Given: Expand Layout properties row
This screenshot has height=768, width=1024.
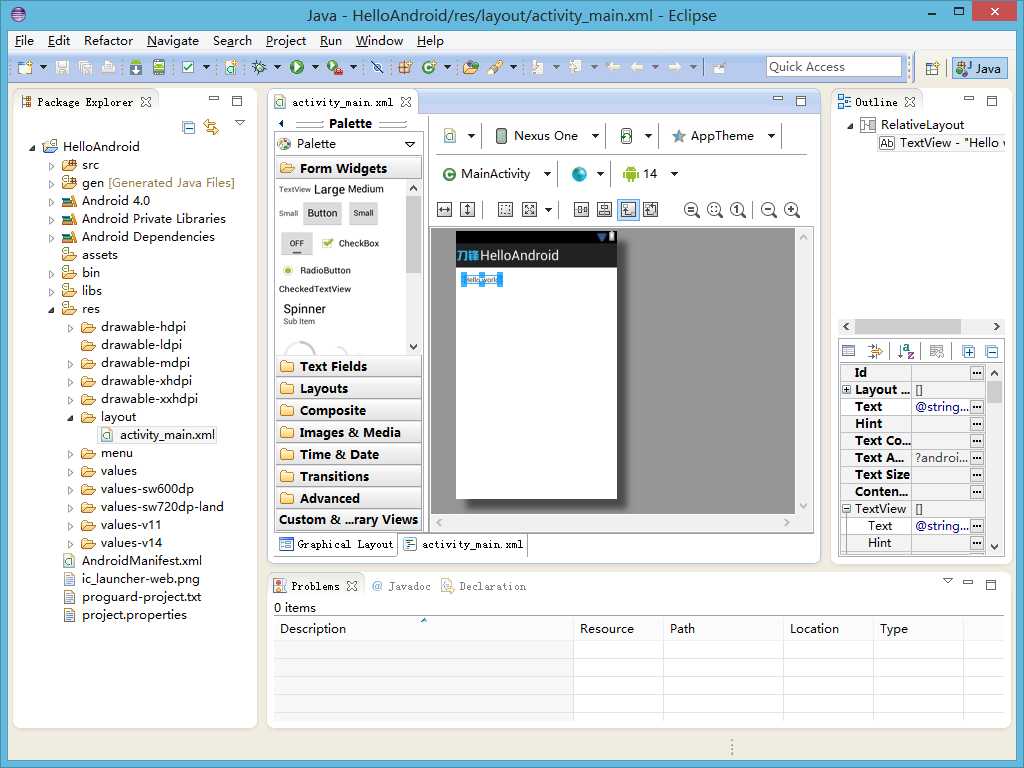Looking at the screenshot, I should point(846,389).
